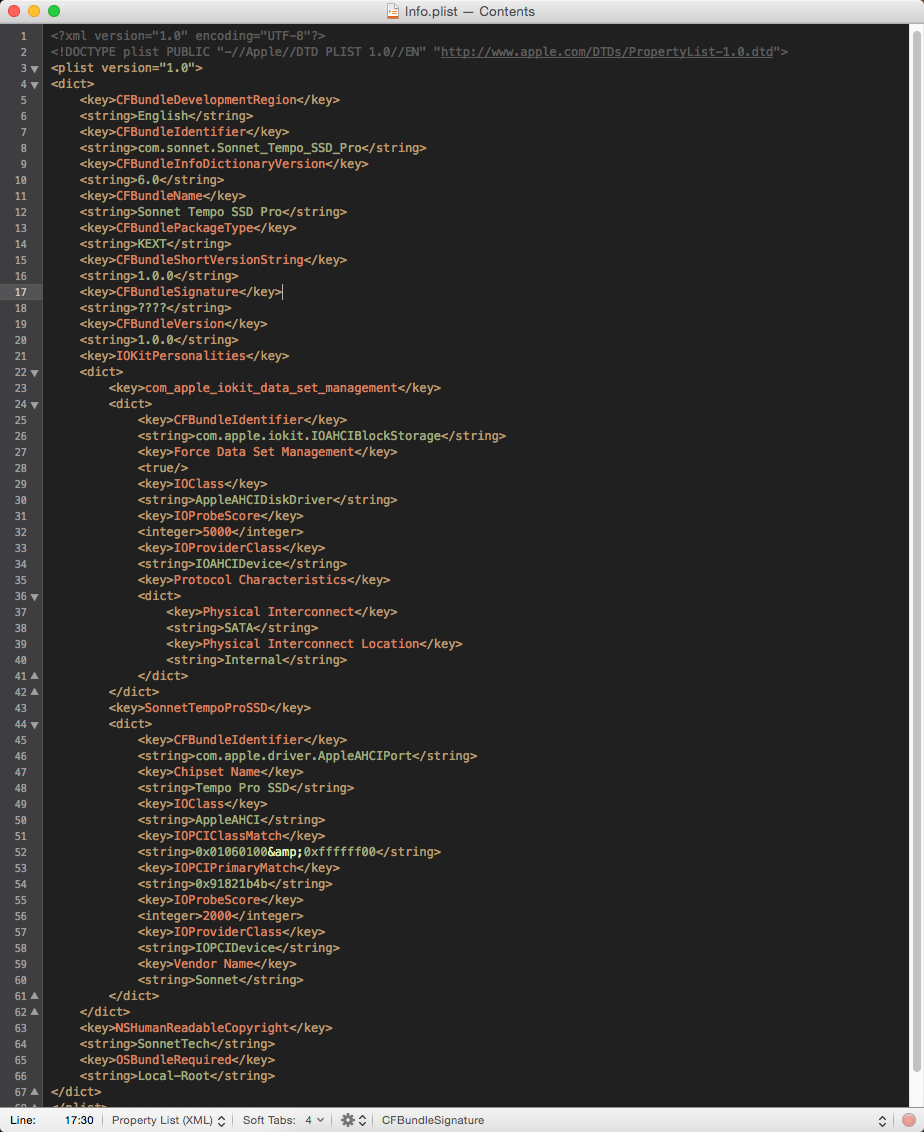Open the bundle item gear menu

tap(353, 1120)
